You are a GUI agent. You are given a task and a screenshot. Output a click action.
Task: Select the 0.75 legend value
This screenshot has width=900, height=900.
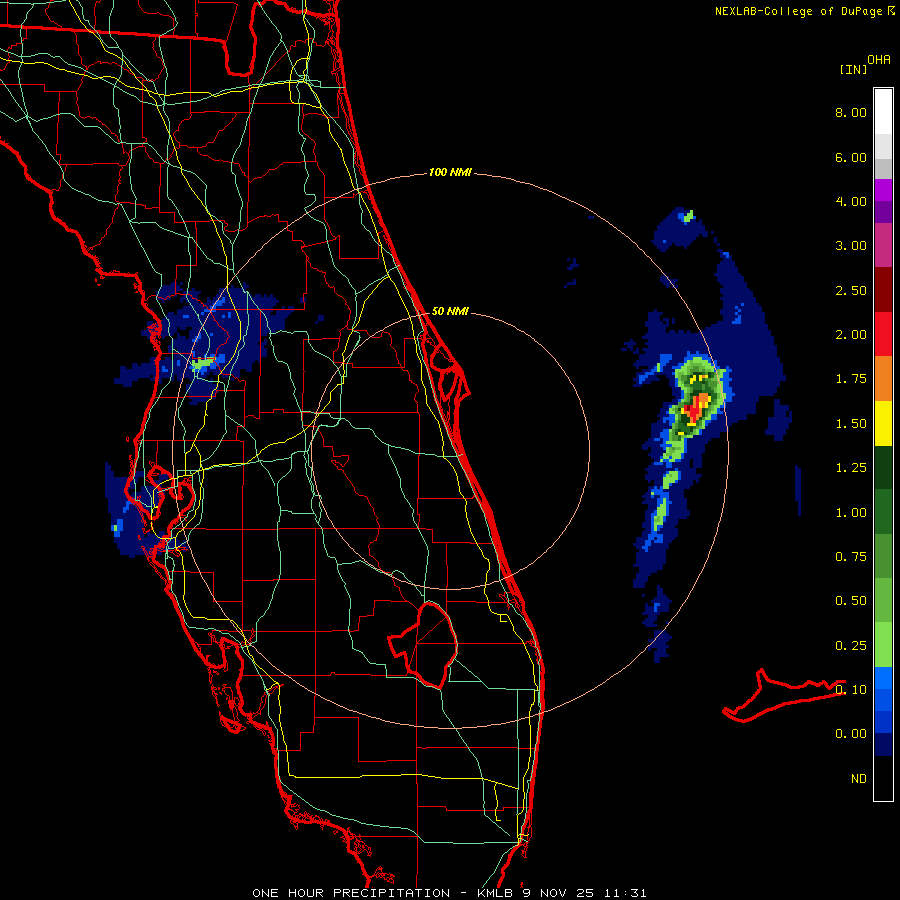[x=851, y=557]
